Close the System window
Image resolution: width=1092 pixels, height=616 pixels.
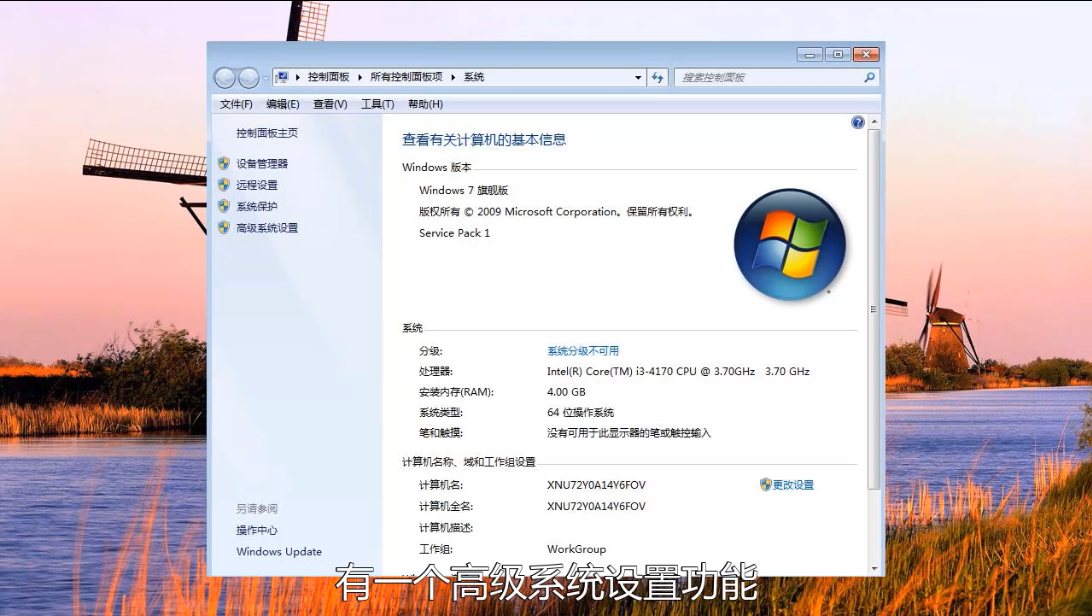coord(866,54)
